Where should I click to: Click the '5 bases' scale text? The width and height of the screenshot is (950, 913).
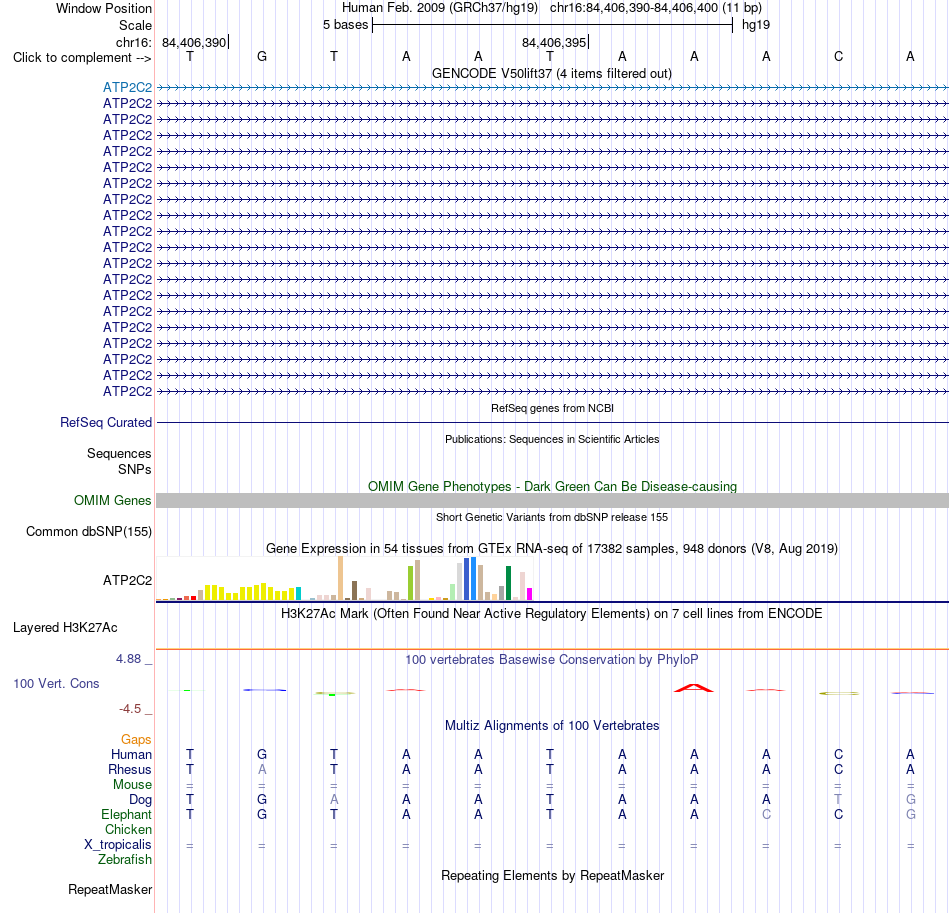coord(345,25)
